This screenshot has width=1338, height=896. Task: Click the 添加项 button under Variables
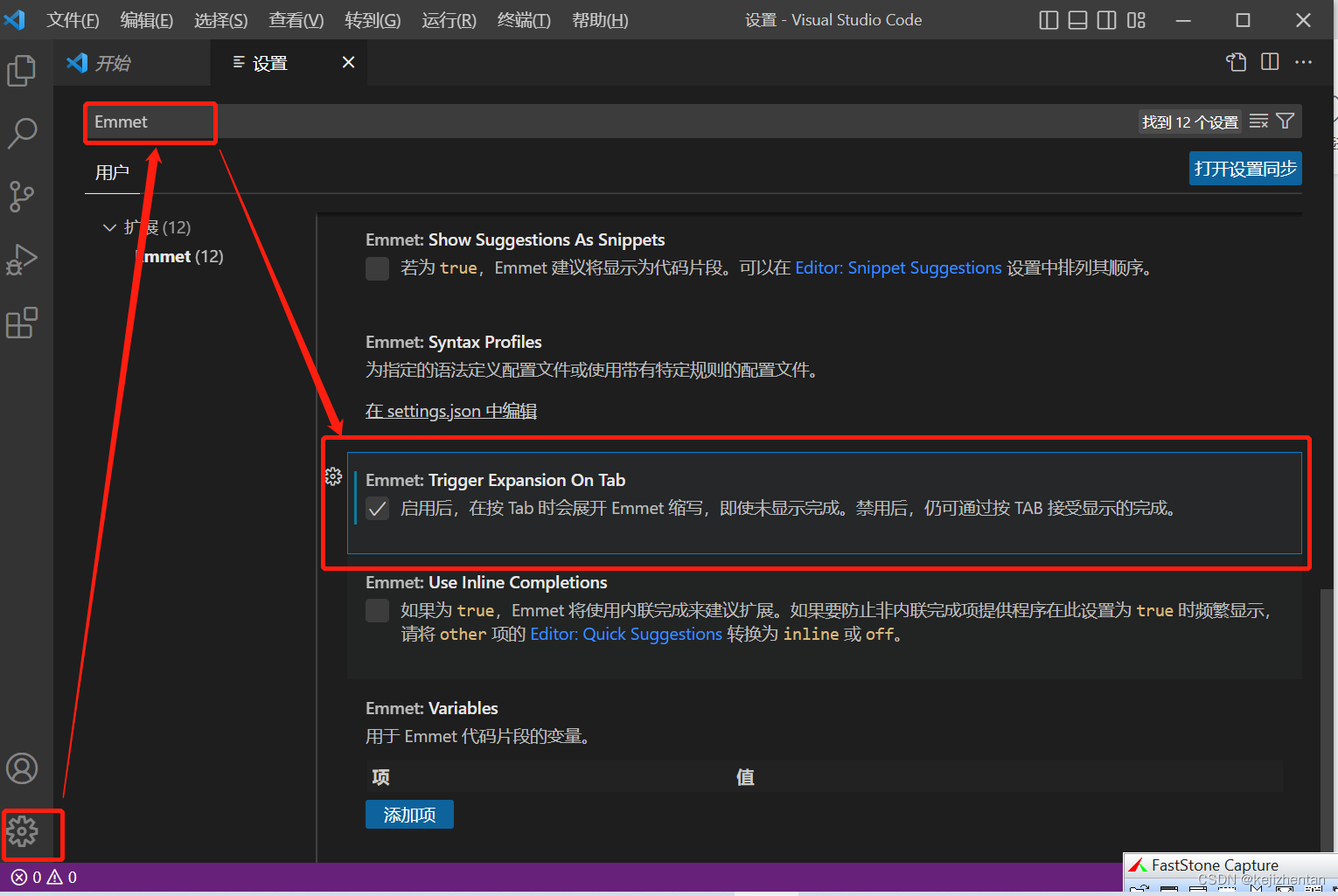[409, 815]
